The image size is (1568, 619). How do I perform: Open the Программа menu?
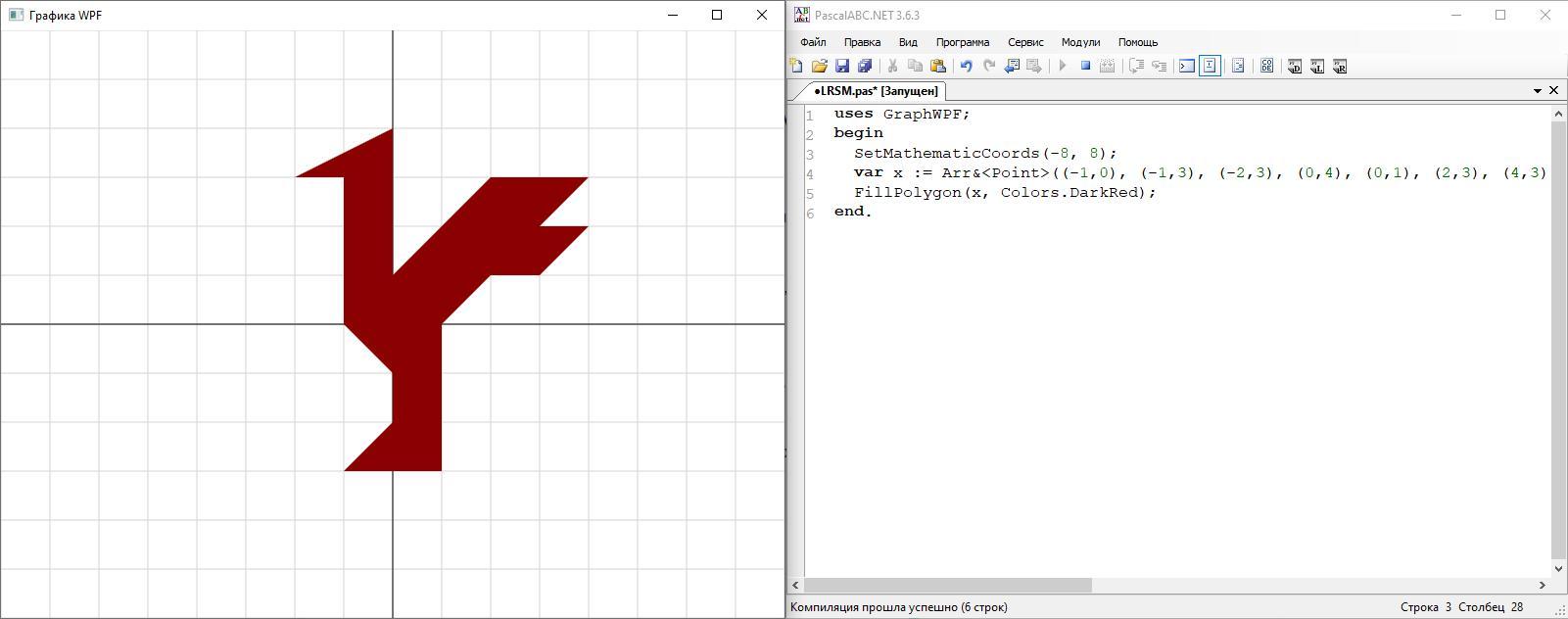coord(962,42)
